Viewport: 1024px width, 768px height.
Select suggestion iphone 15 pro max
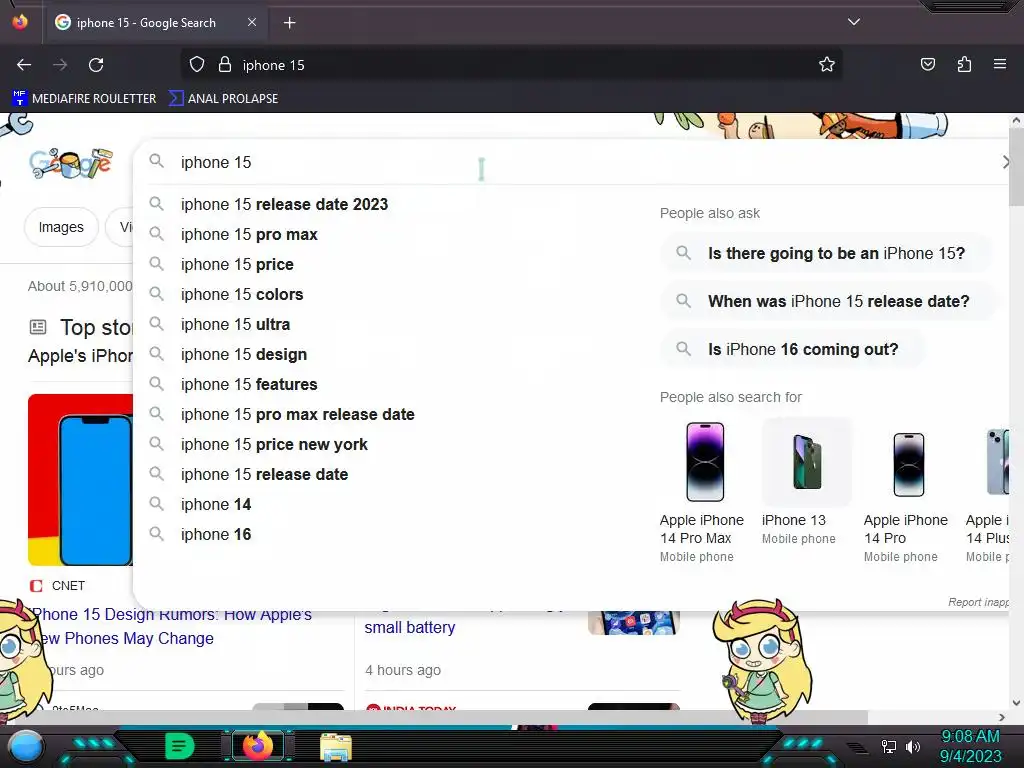pos(249,234)
